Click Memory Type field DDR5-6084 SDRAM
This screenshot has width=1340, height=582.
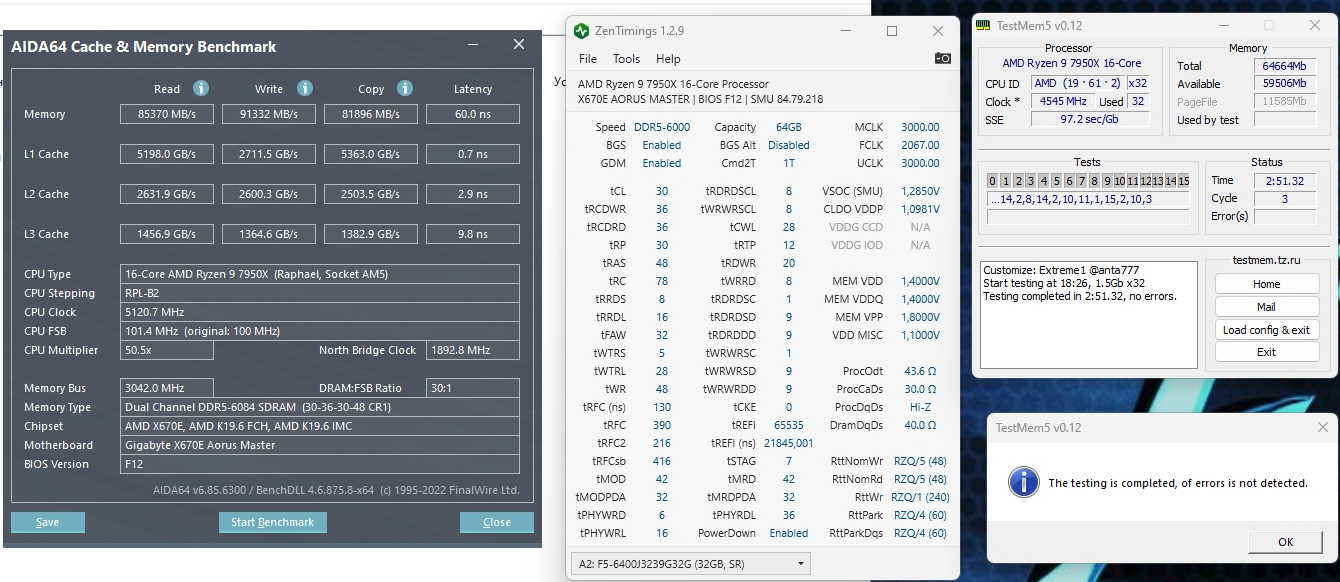point(320,407)
